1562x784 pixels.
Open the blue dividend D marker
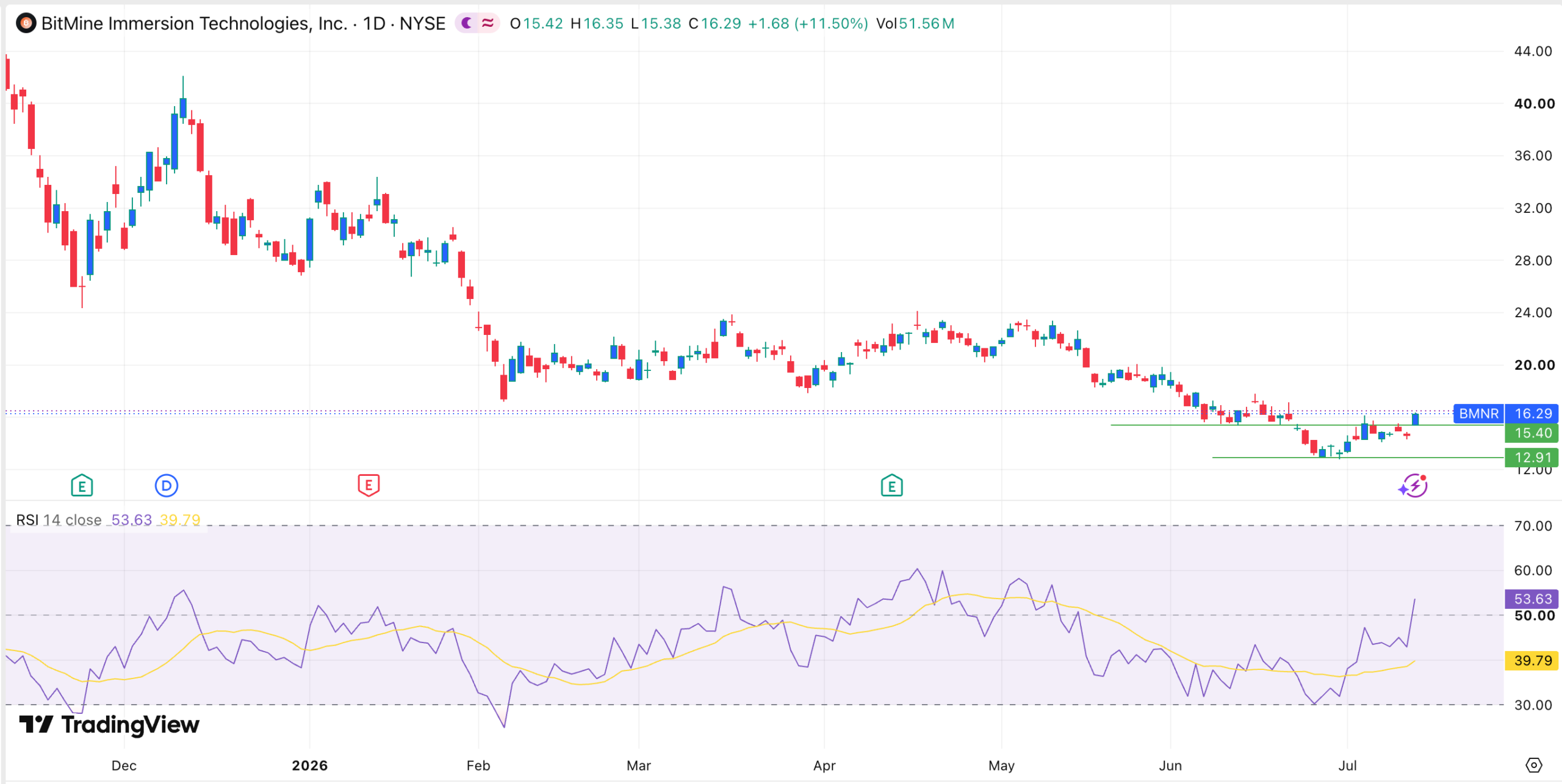click(166, 486)
